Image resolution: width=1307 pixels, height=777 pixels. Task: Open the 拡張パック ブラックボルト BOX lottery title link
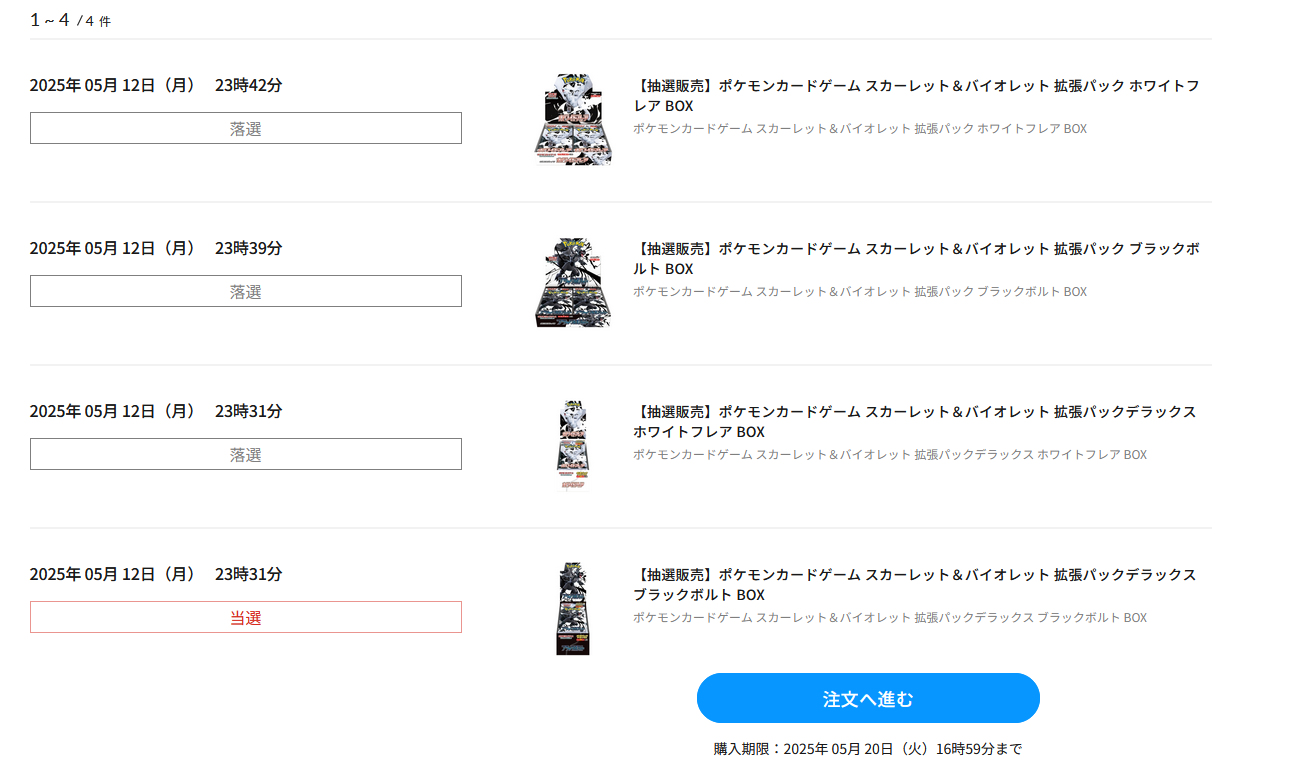[915, 258]
